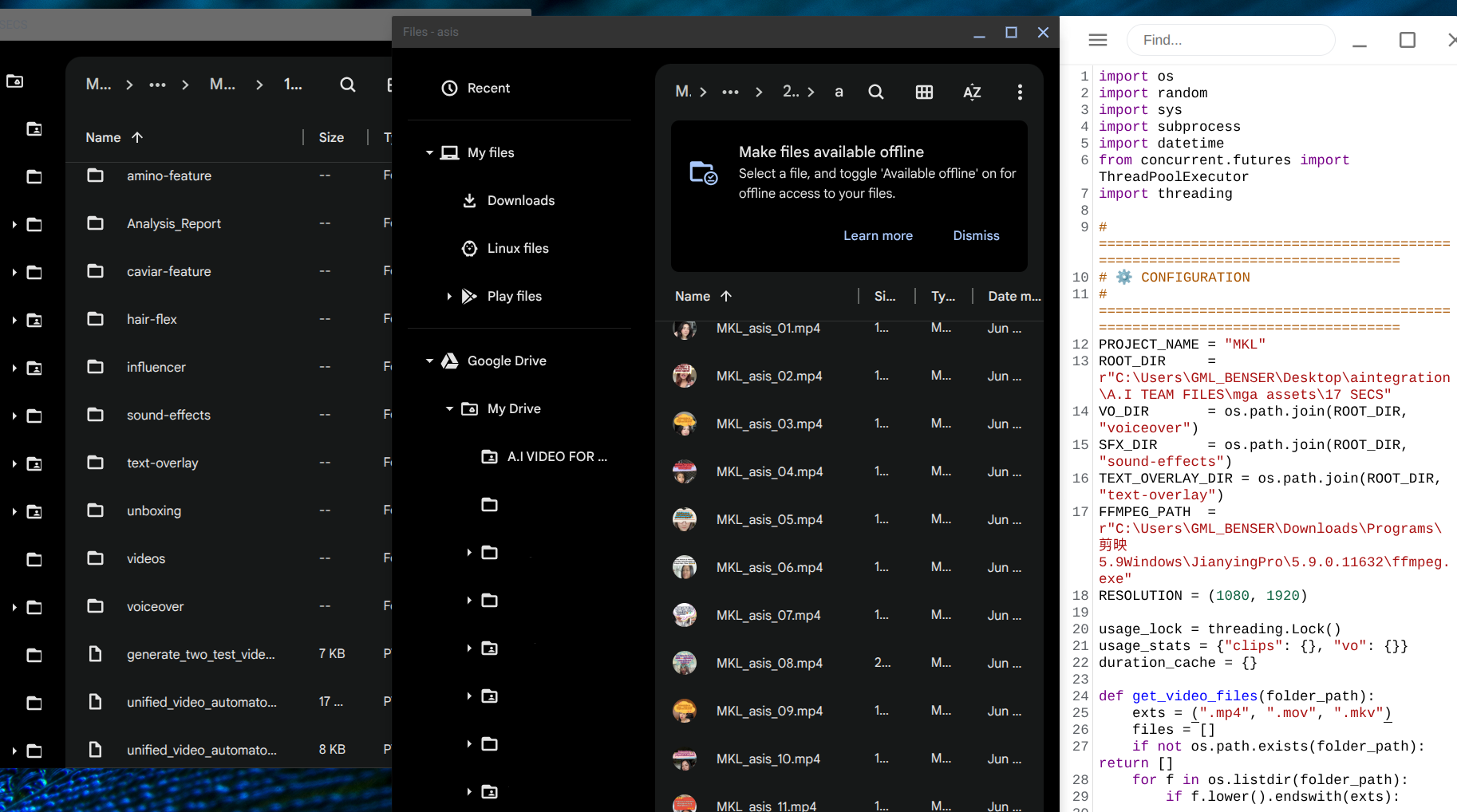Screen dimensions: 1457x812
Task: Open the three-dot more menu in Files - asis
Action: pyautogui.click(x=1020, y=92)
